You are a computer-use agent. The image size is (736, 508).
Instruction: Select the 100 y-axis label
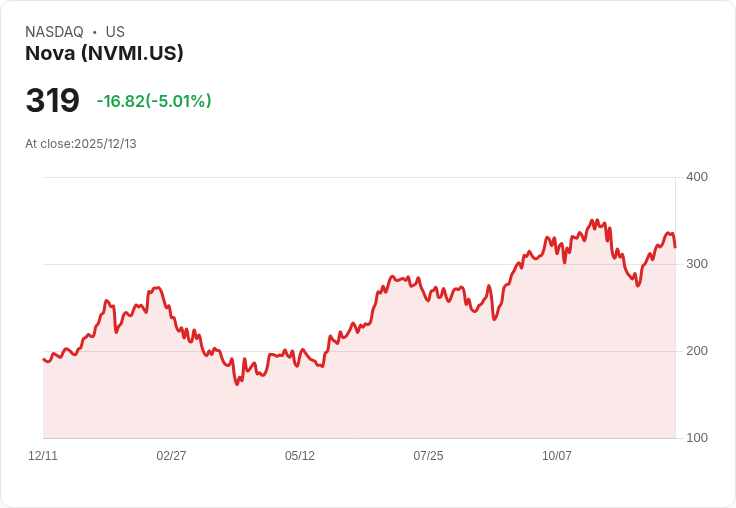tap(696, 438)
